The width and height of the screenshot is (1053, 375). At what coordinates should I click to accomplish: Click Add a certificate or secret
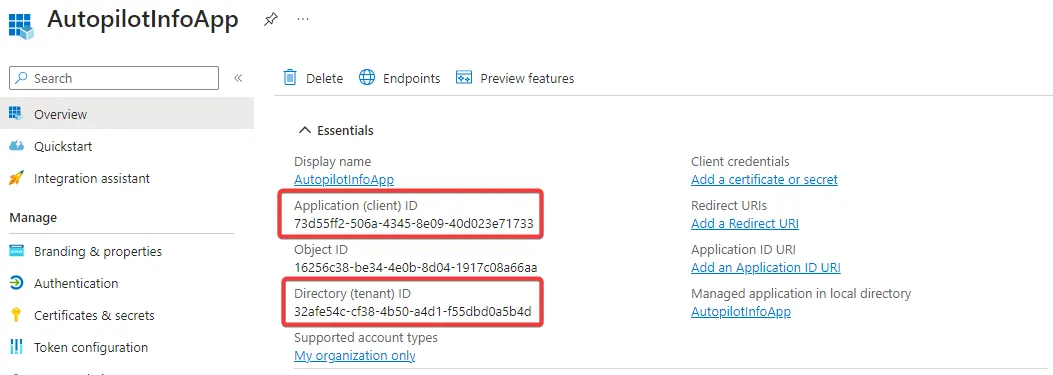point(764,179)
